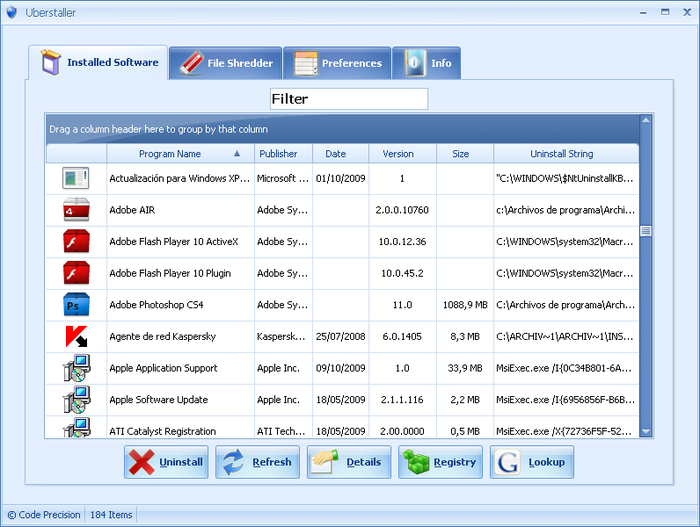Select the Adobe AIR row name
This screenshot has height=527, width=700.
click(132, 210)
